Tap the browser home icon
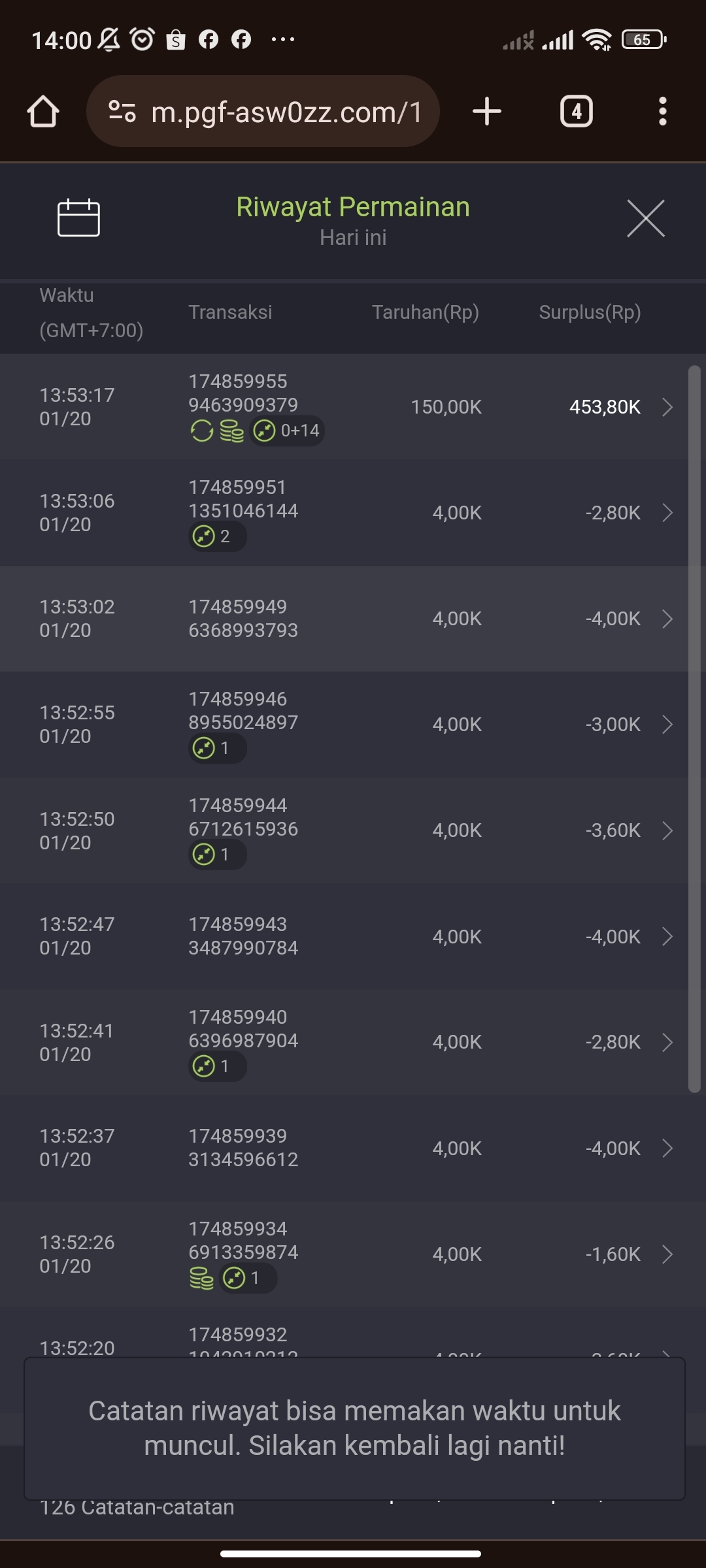The width and height of the screenshot is (706, 1568). 43,112
